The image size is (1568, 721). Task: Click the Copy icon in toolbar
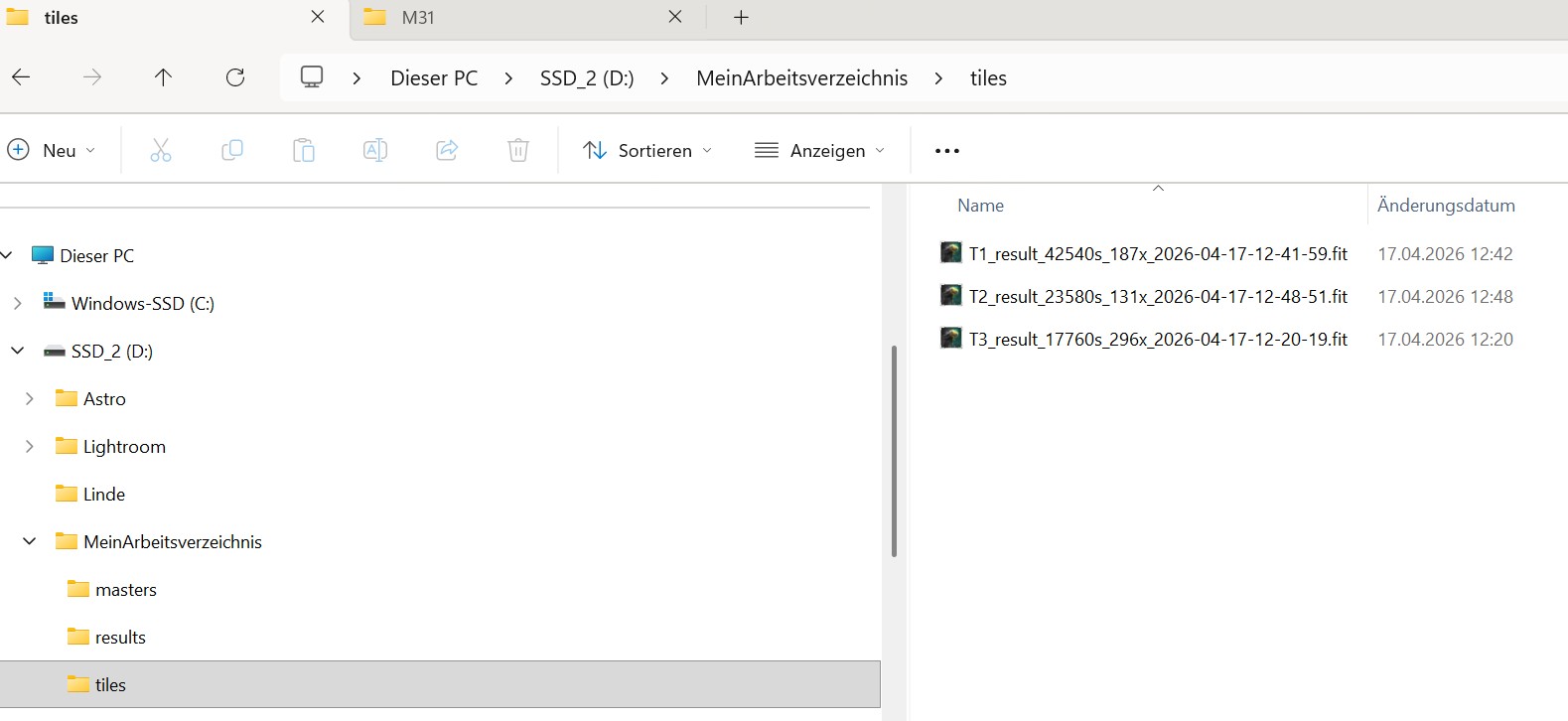coord(232,151)
